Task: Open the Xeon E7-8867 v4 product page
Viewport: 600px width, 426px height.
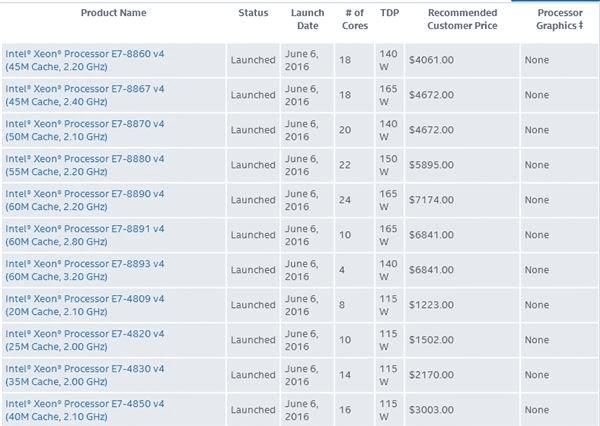Action: 83,88
